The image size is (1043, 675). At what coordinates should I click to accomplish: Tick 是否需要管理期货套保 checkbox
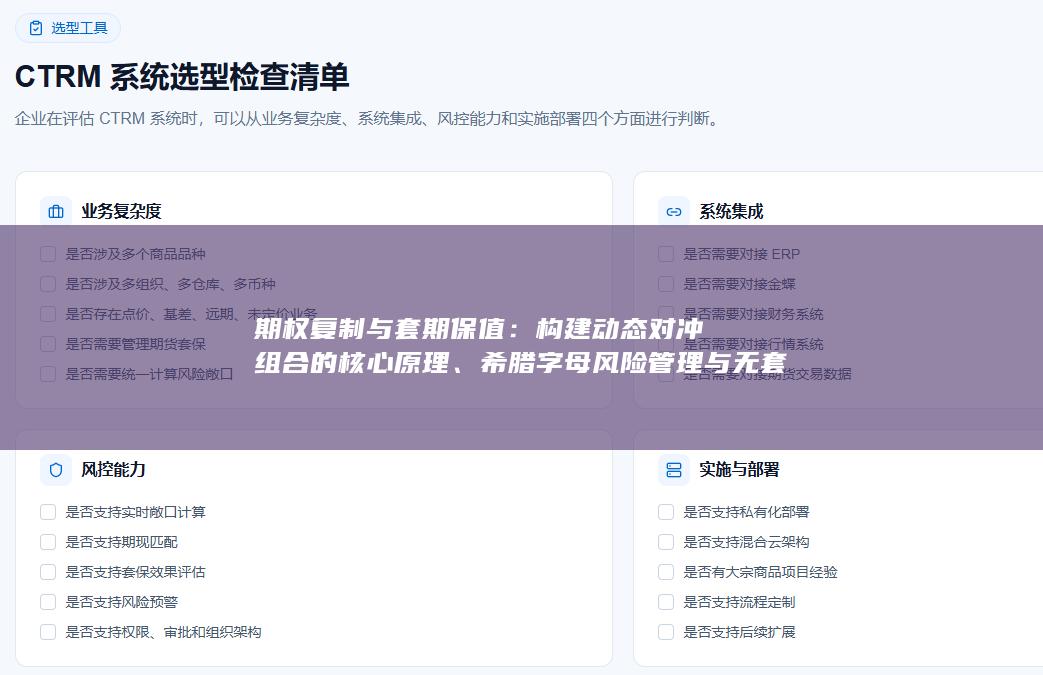[x=48, y=344]
